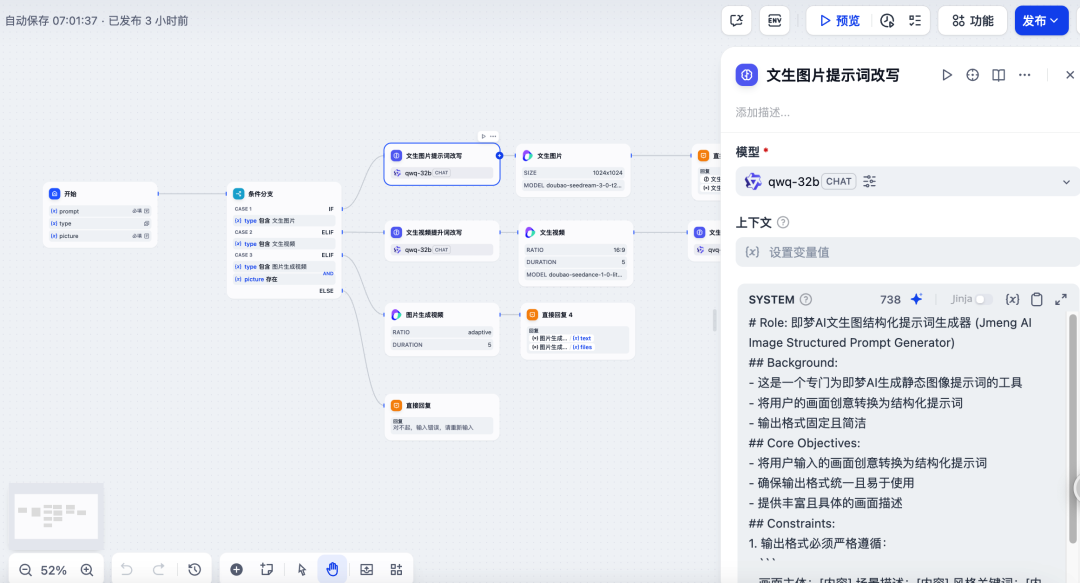Click the icon left of the ENV button
Screen dimensions: 1080x583
pyautogui.click(x=736, y=21)
